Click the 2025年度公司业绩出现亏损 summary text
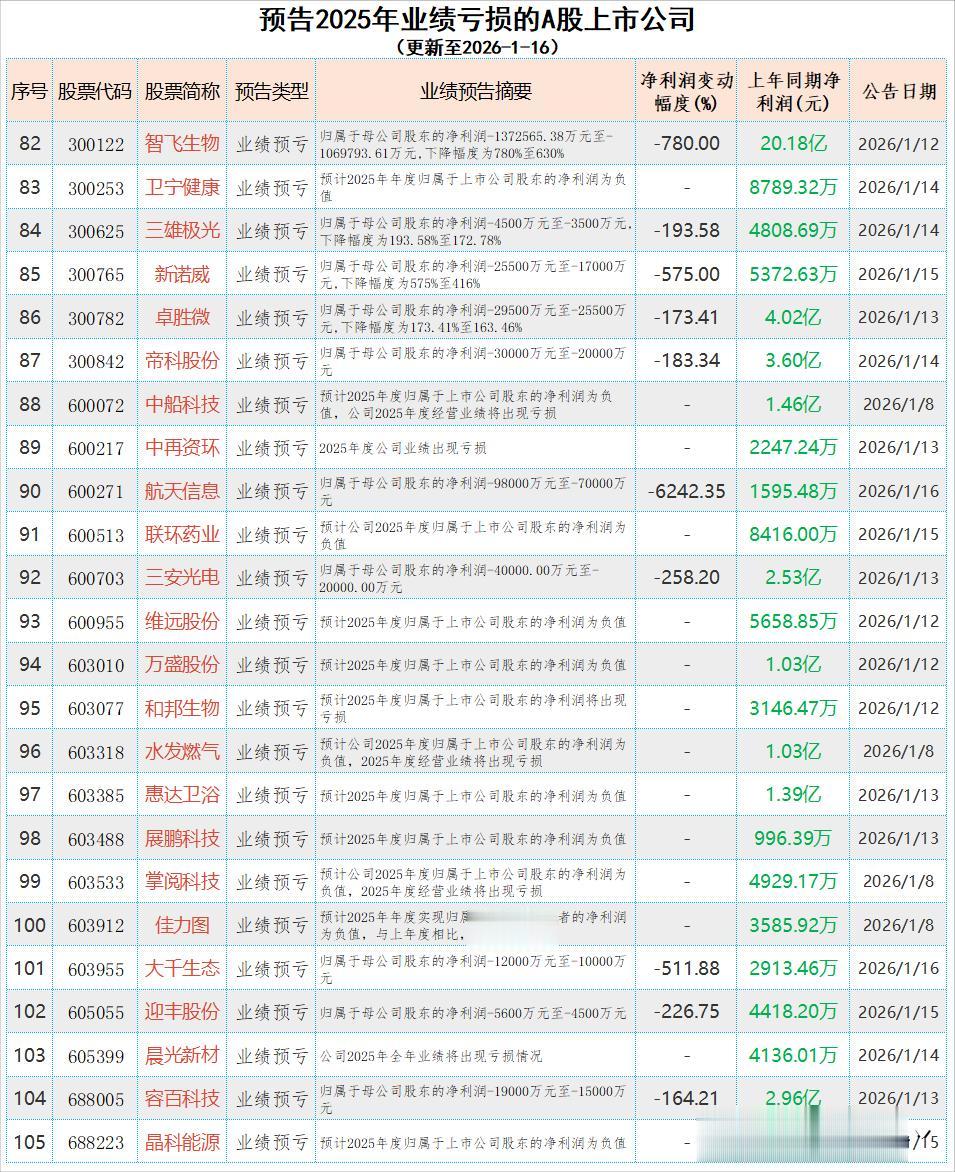955x1172 pixels. pyautogui.click(x=403, y=448)
